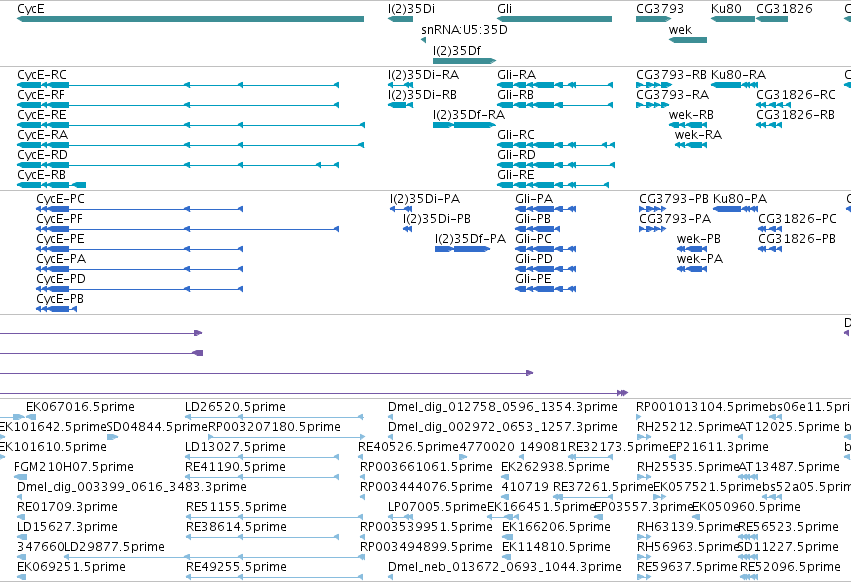This screenshot has width=851, height=582.
Task: Click the CG3793-PB protein
Action: click(652, 209)
